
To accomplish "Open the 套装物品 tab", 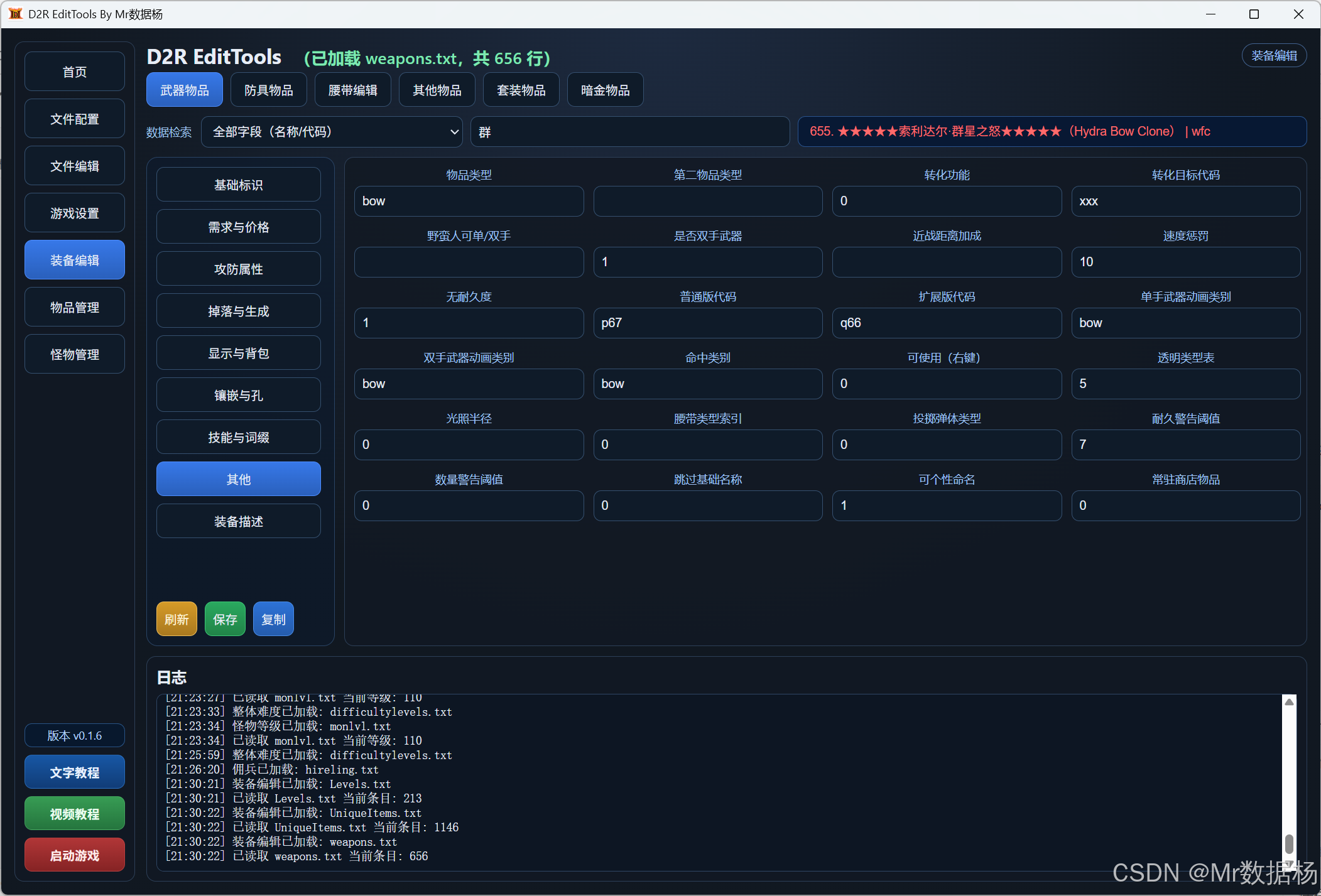I will (521, 90).
